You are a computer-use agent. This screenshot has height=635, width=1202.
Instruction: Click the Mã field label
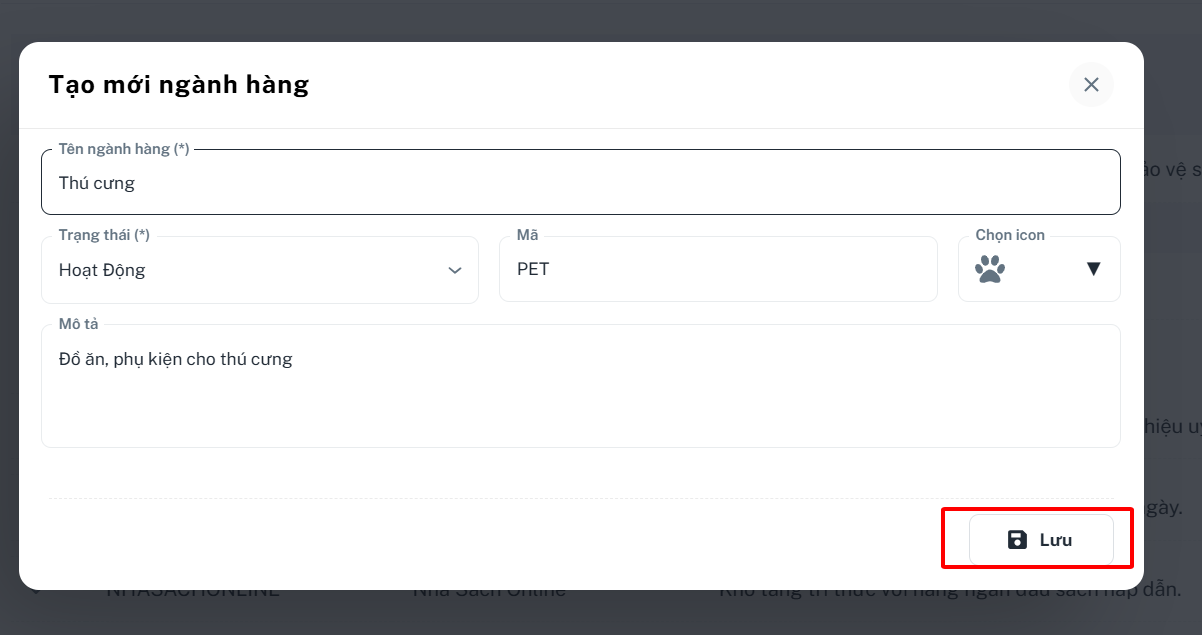(x=527, y=235)
